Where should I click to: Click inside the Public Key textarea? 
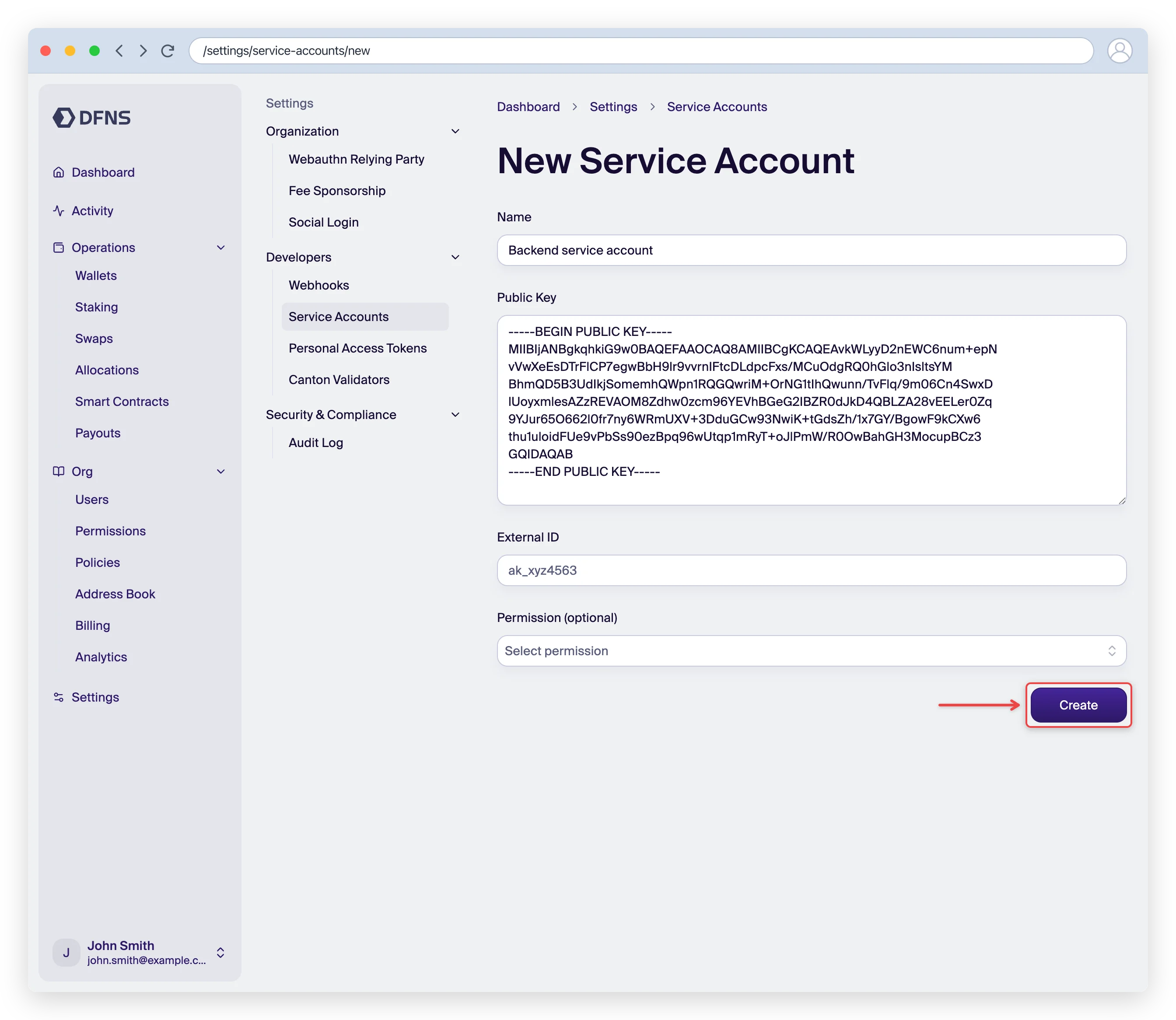pos(811,410)
